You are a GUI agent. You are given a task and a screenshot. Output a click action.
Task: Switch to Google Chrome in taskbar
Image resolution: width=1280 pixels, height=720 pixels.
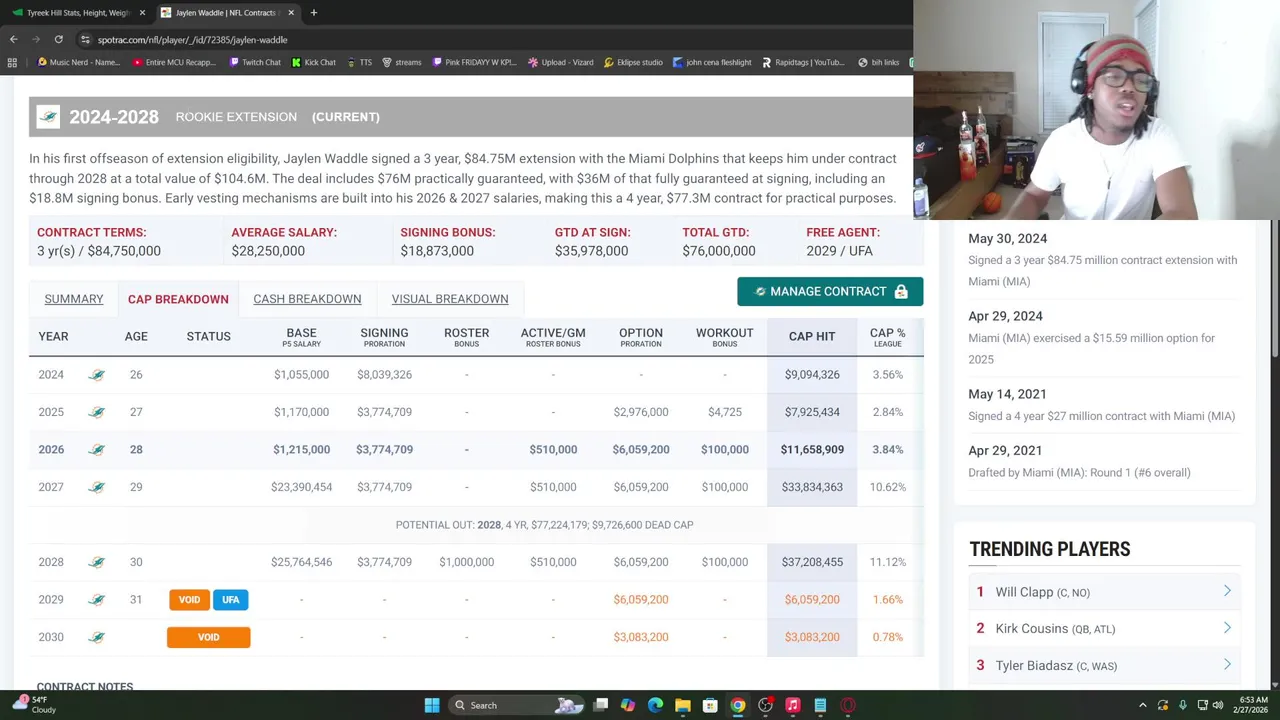click(738, 705)
